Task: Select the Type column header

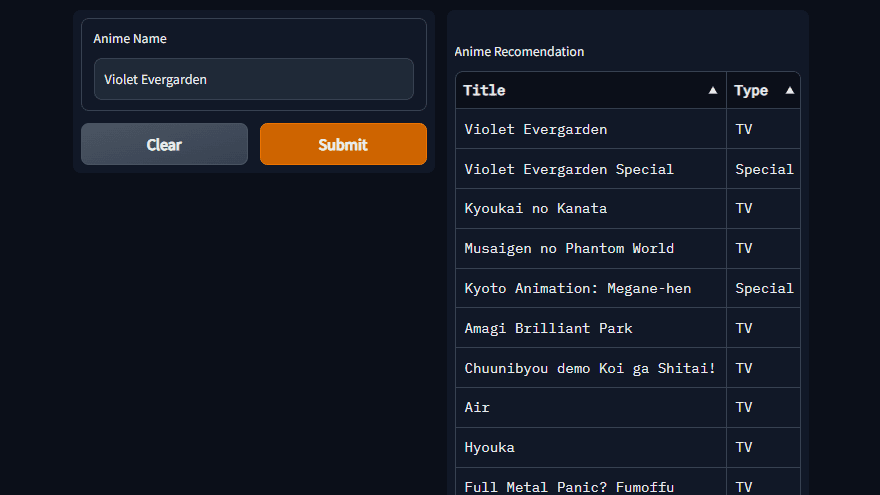Action: pyautogui.click(x=763, y=90)
